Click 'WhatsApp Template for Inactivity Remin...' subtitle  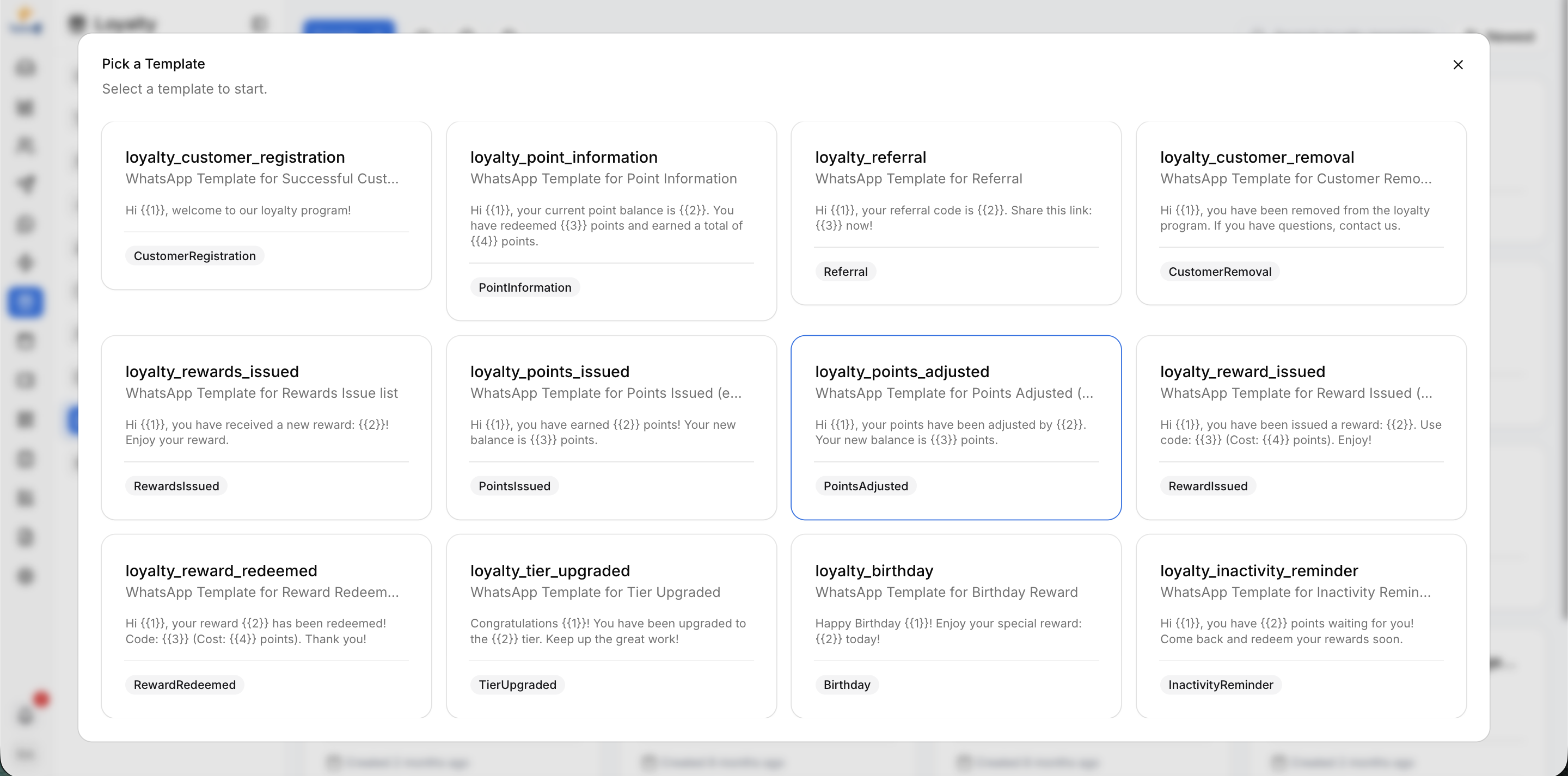click(x=1295, y=592)
